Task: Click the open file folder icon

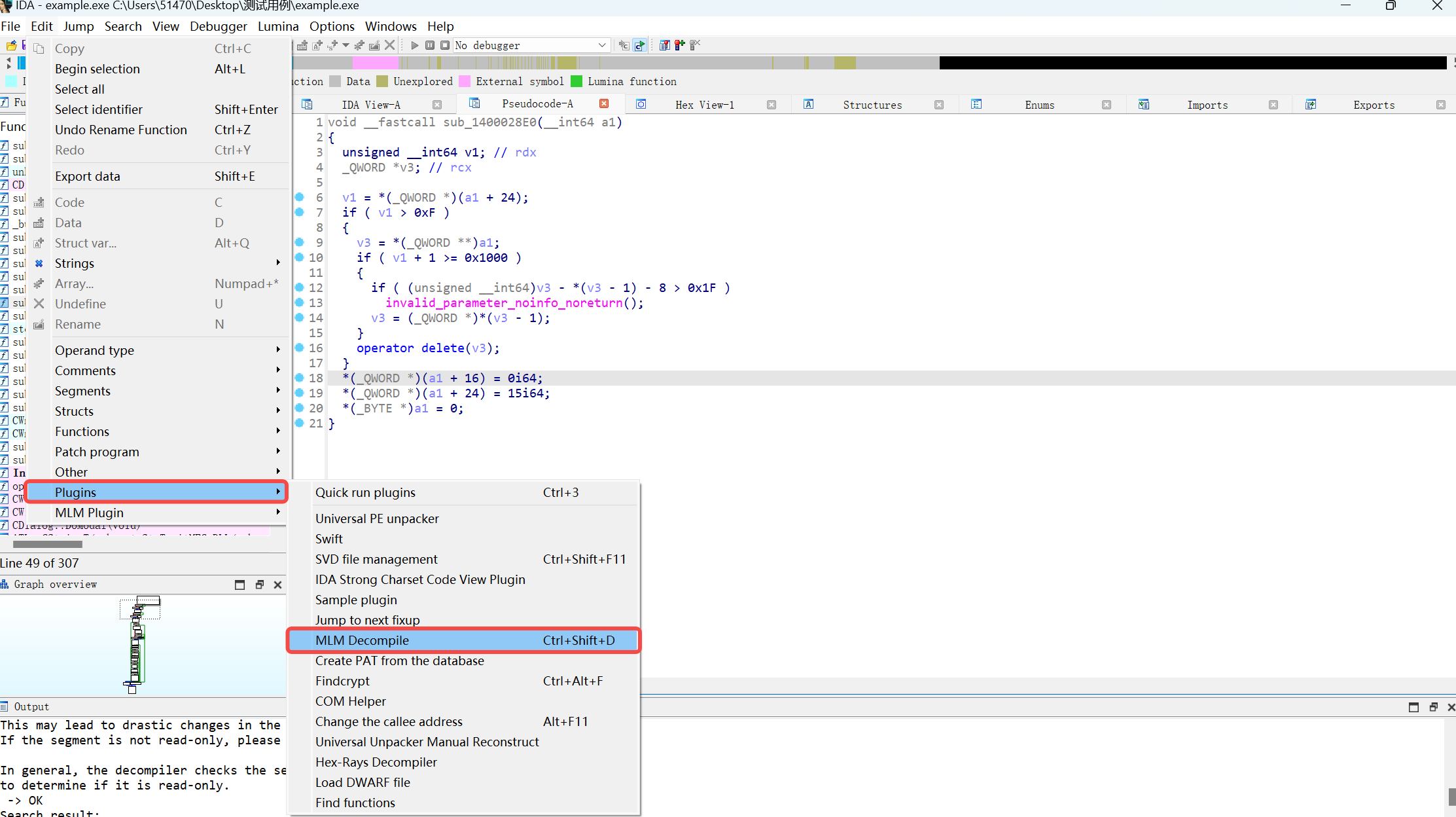Action: 11,45
